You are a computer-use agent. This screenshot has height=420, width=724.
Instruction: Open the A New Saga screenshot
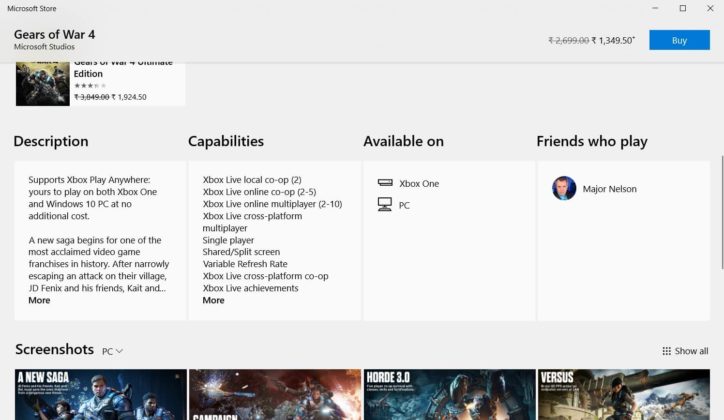tap(101, 394)
